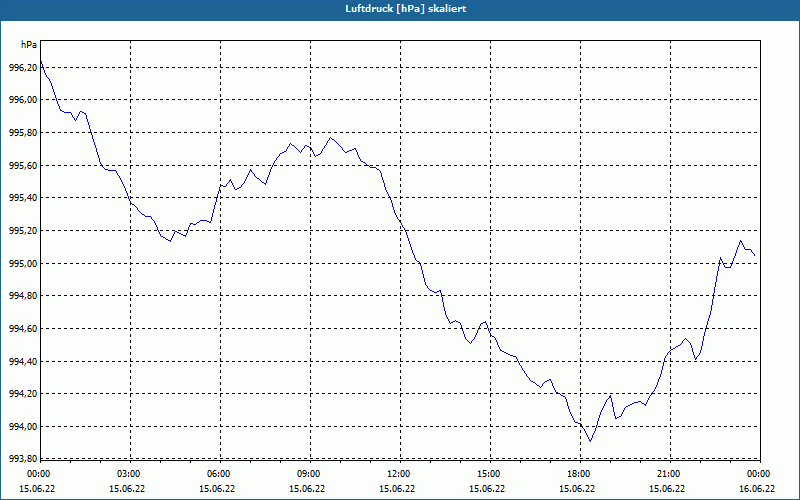Image resolution: width=800 pixels, height=500 pixels.
Task: Click the curve end near 00:00 16.06.22
Action: [x=755, y=256]
